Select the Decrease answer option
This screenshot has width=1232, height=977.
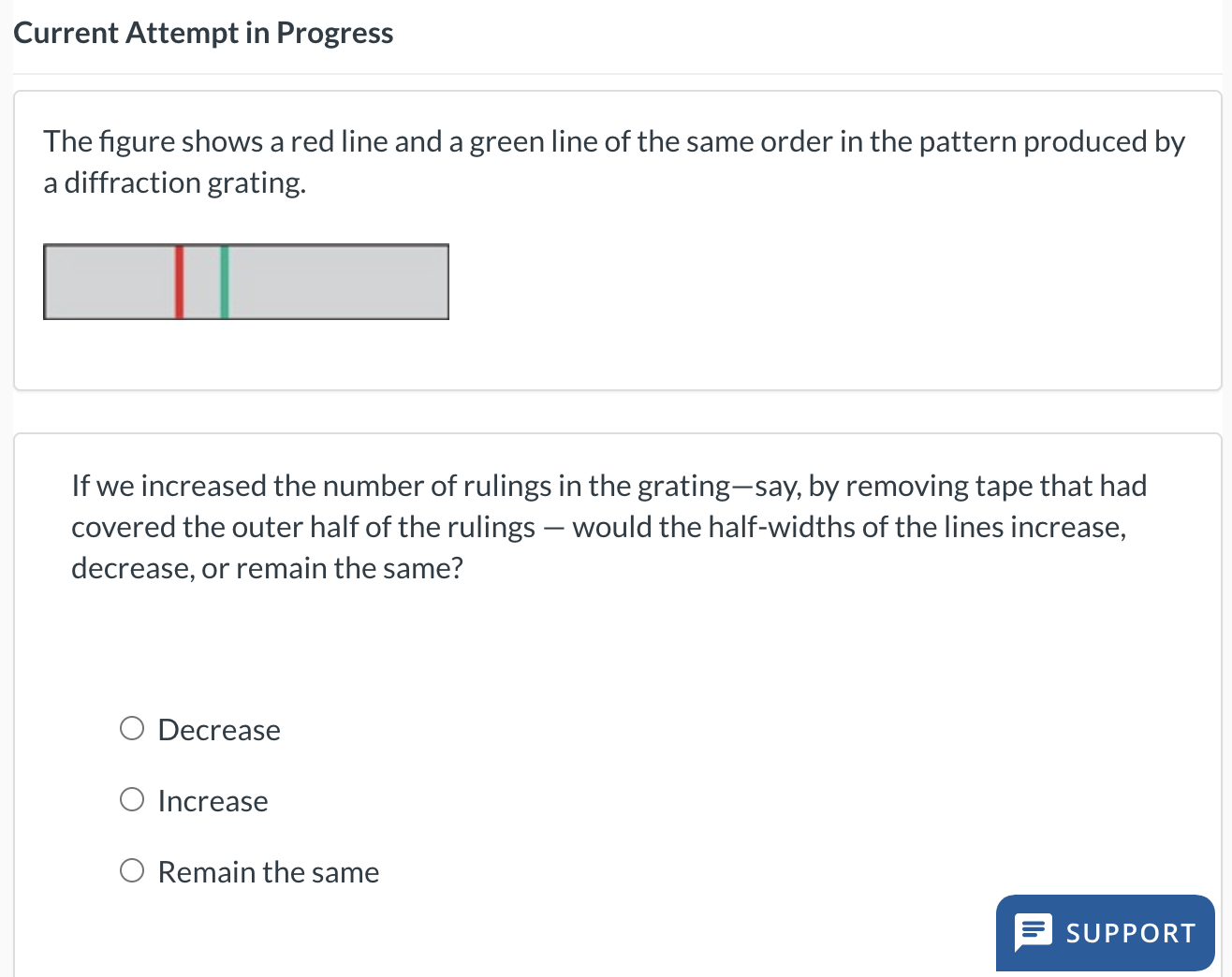tap(132, 727)
